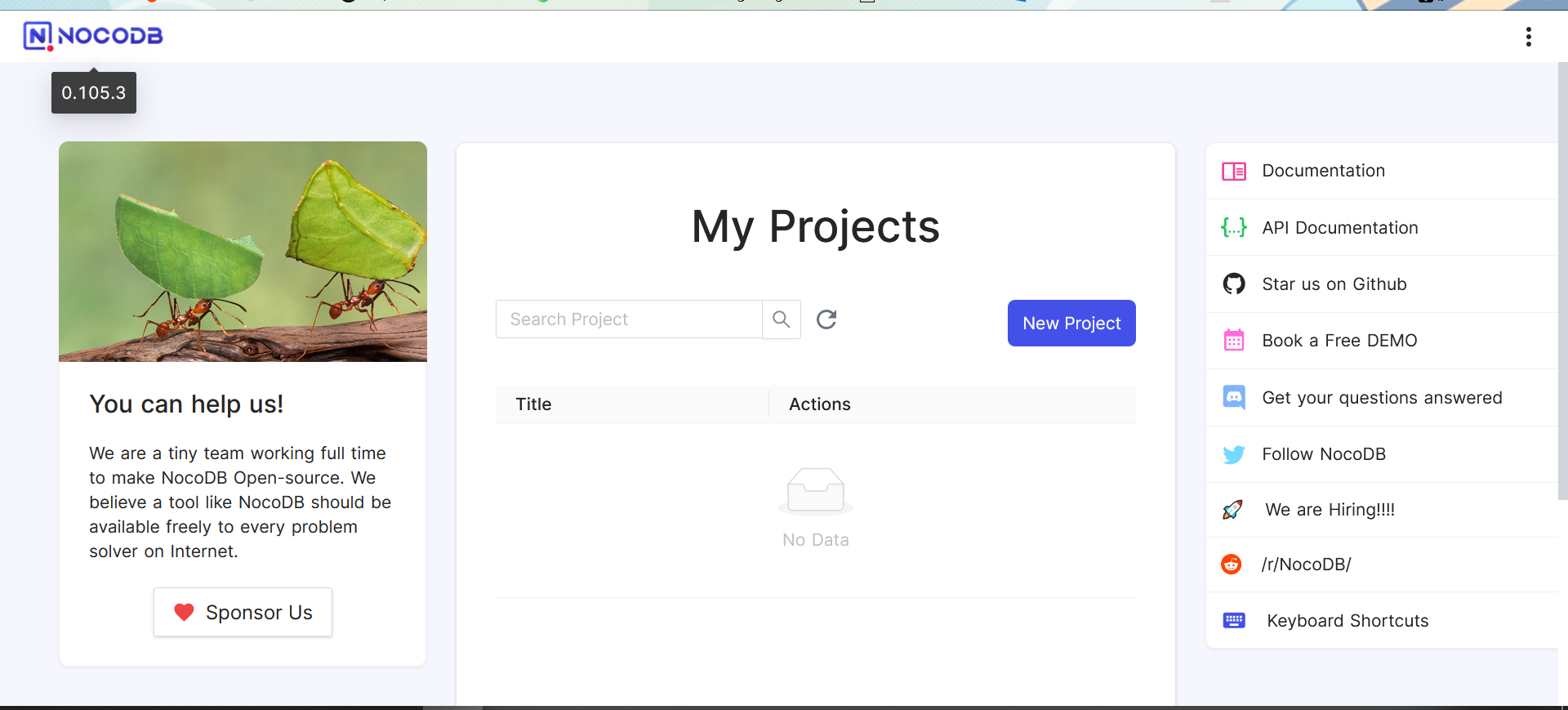Viewport: 1568px width, 710px height.
Task: Click the Actions column header
Action: point(952,404)
